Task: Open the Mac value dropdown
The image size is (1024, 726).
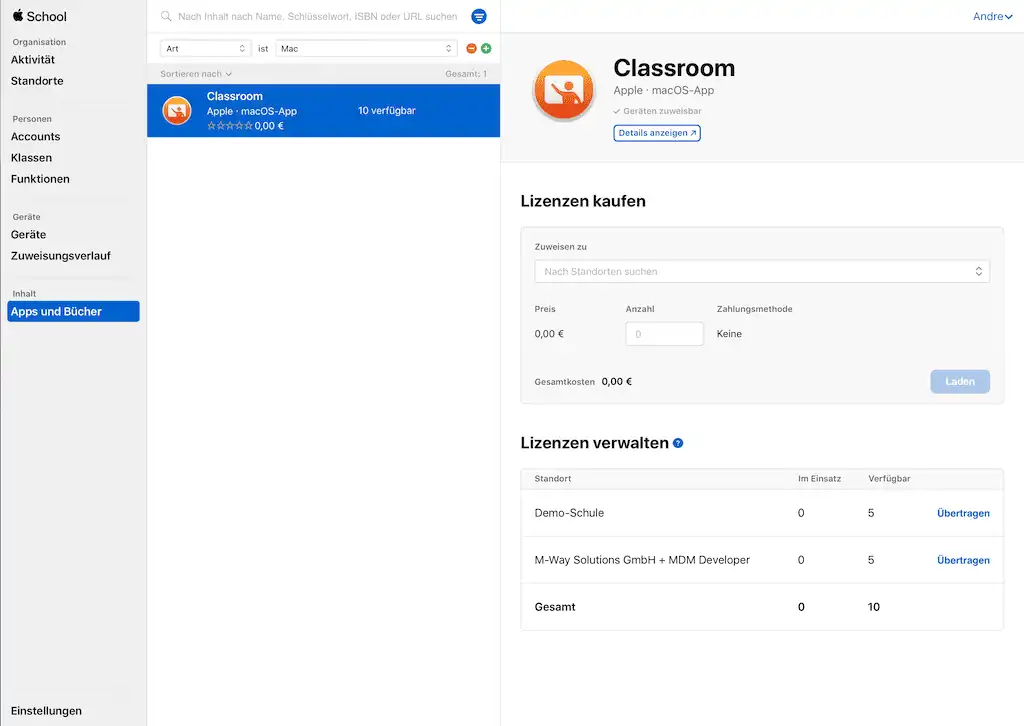Action: pos(366,48)
